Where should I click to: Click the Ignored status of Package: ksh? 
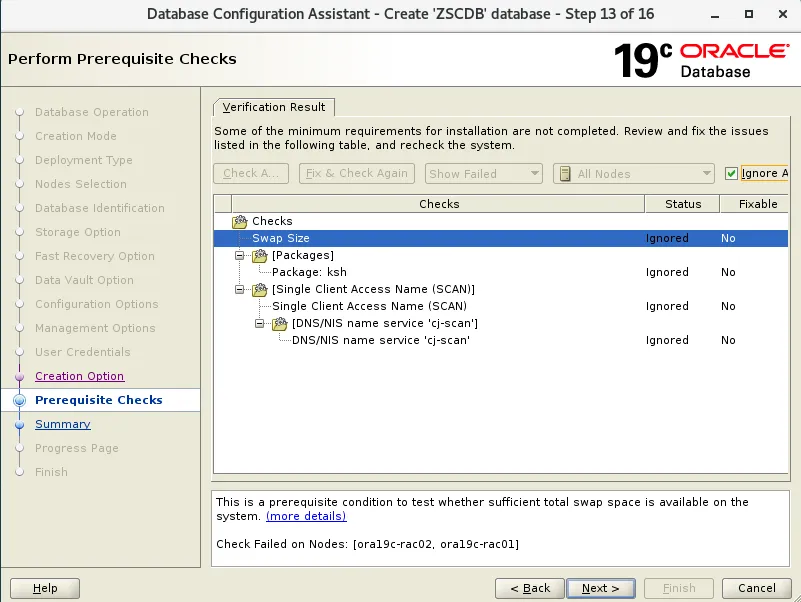point(667,272)
